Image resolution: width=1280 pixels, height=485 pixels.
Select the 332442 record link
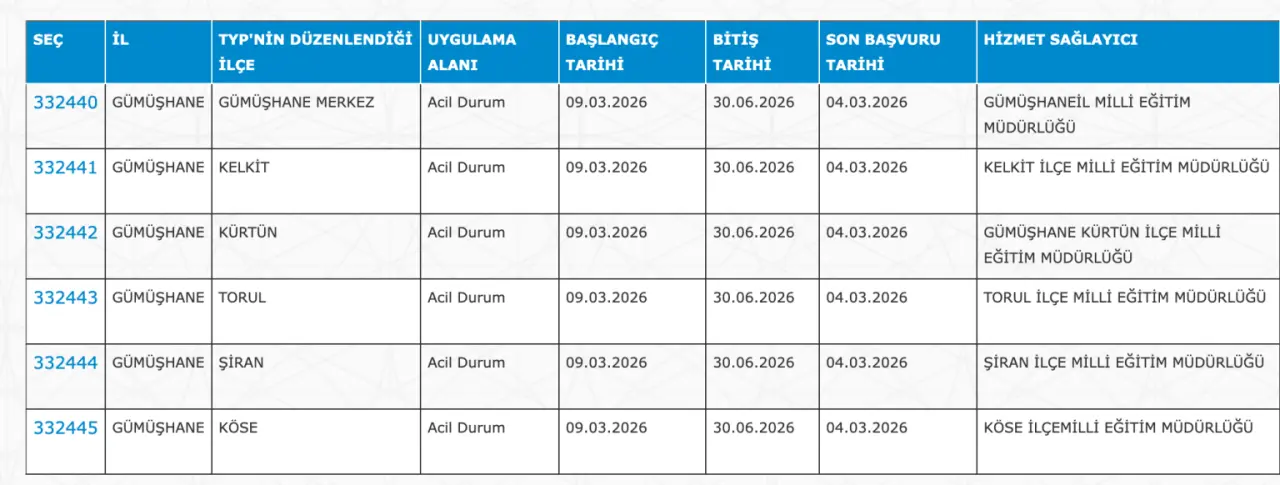(66, 232)
